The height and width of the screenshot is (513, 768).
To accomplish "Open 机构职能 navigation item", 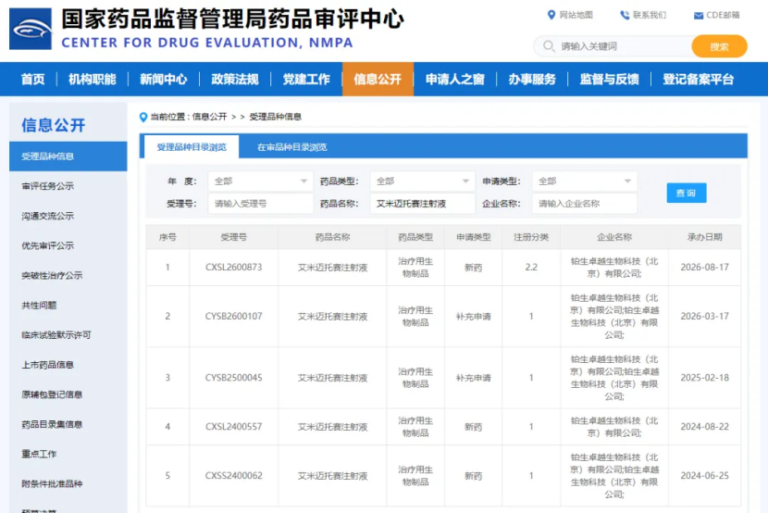I will pyautogui.click(x=92, y=79).
